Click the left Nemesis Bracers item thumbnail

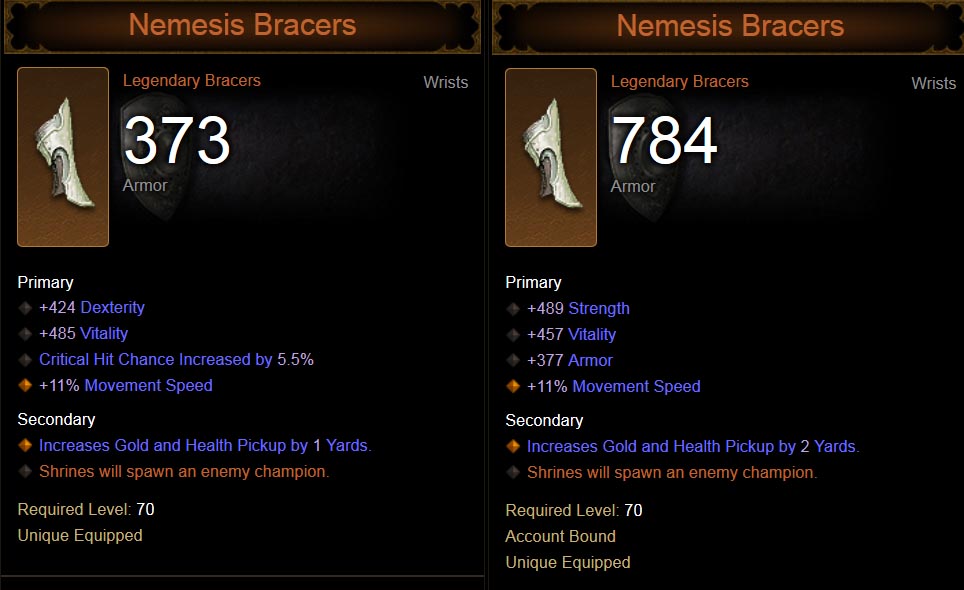pyautogui.click(x=63, y=157)
